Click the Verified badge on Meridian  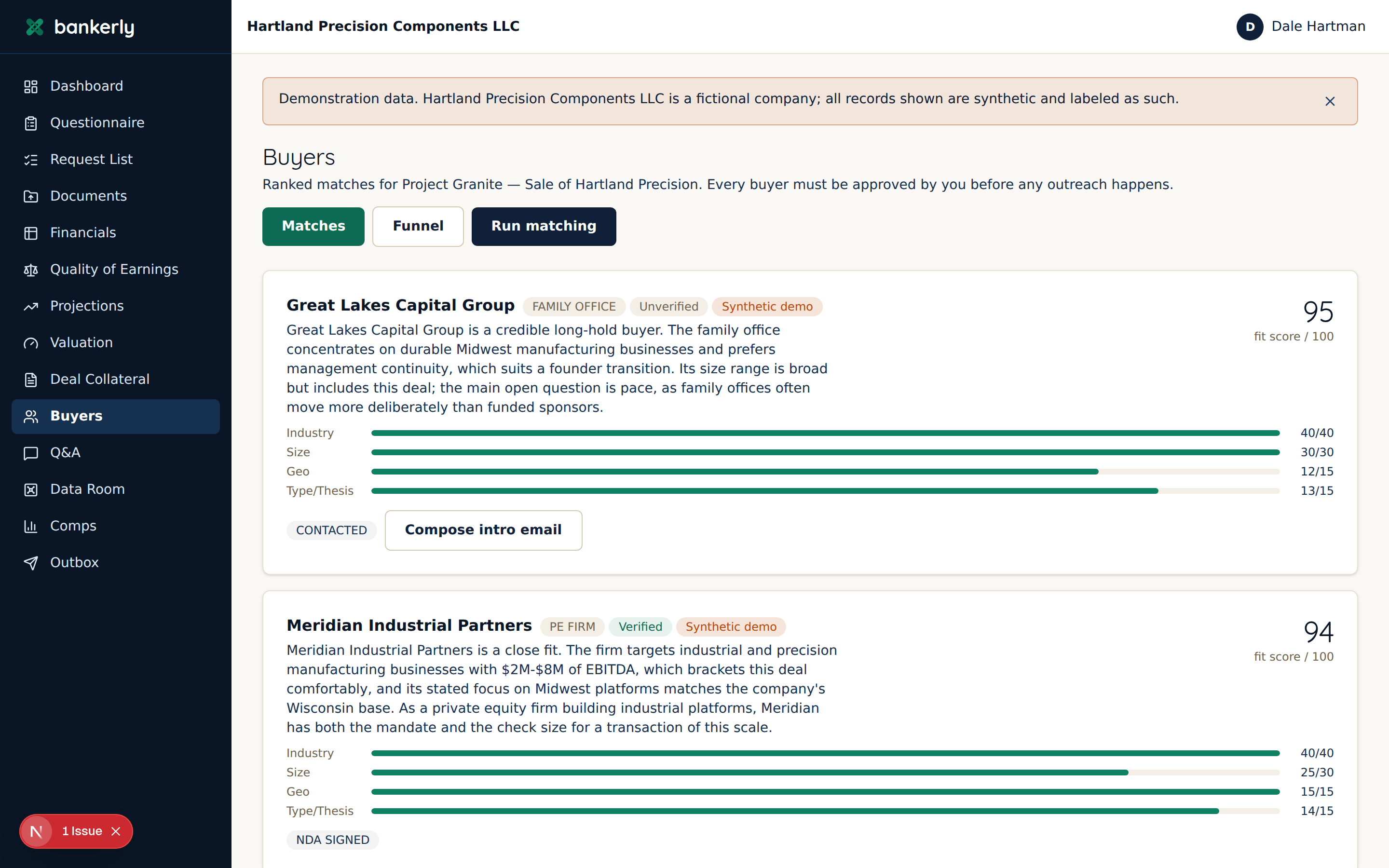[640, 627]
